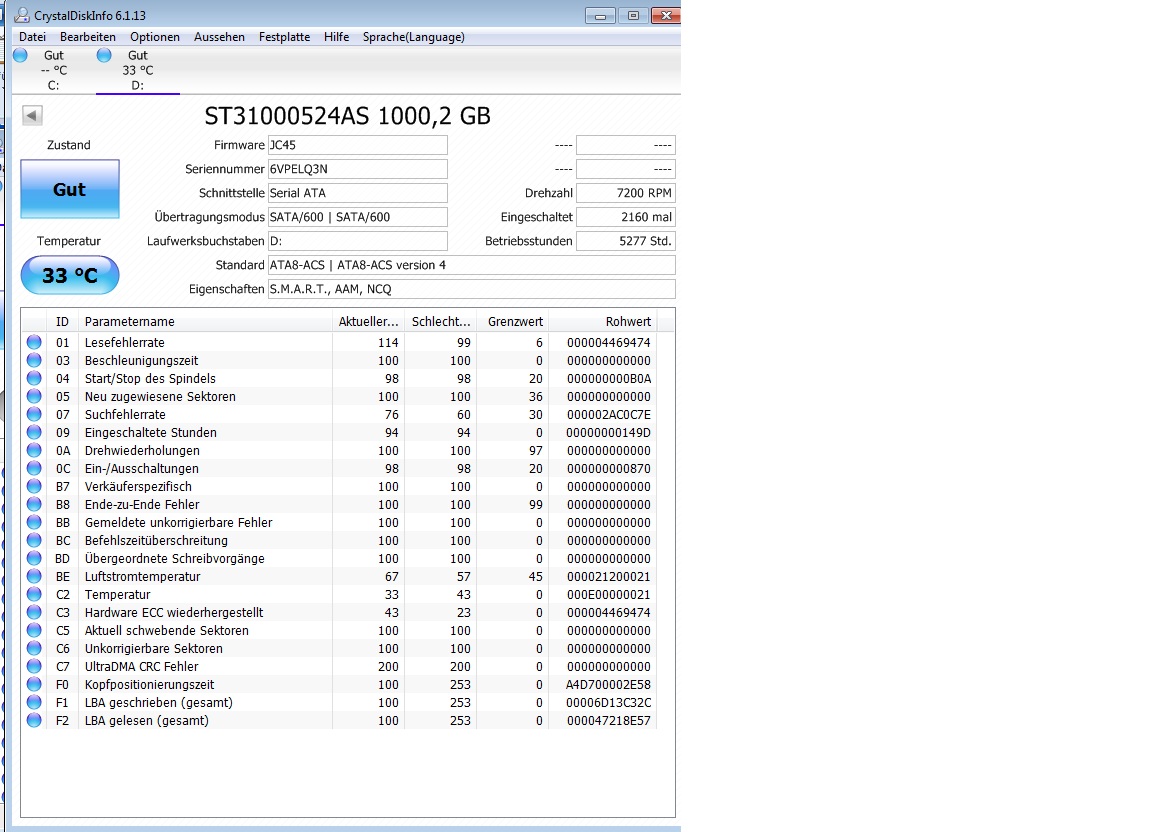
Task: Click status icon for Ein-/Ausschaltungen row
Action: point(34,468)
